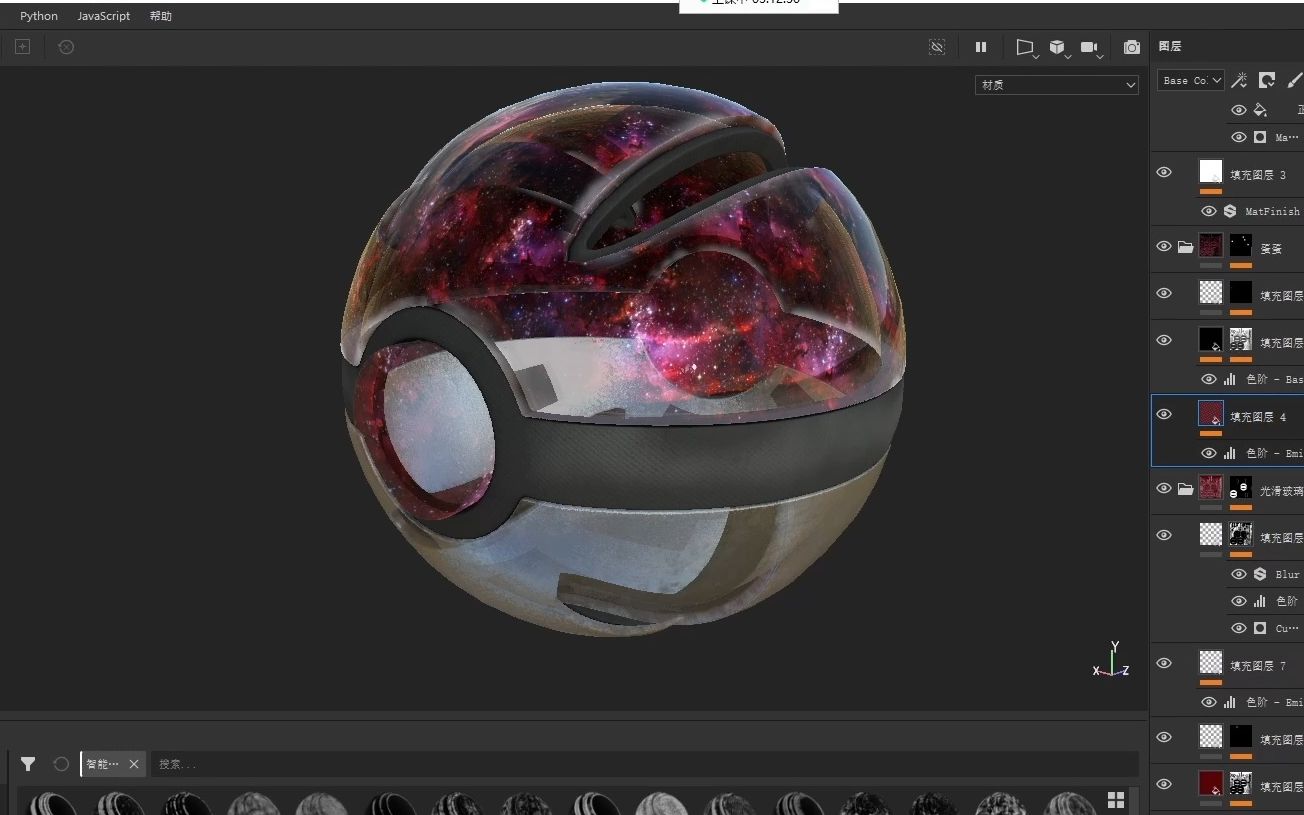Viewport: 1304px width, 815px height.
Task: Select the 填充图层 4 layer name
Action: [1258, 417]
